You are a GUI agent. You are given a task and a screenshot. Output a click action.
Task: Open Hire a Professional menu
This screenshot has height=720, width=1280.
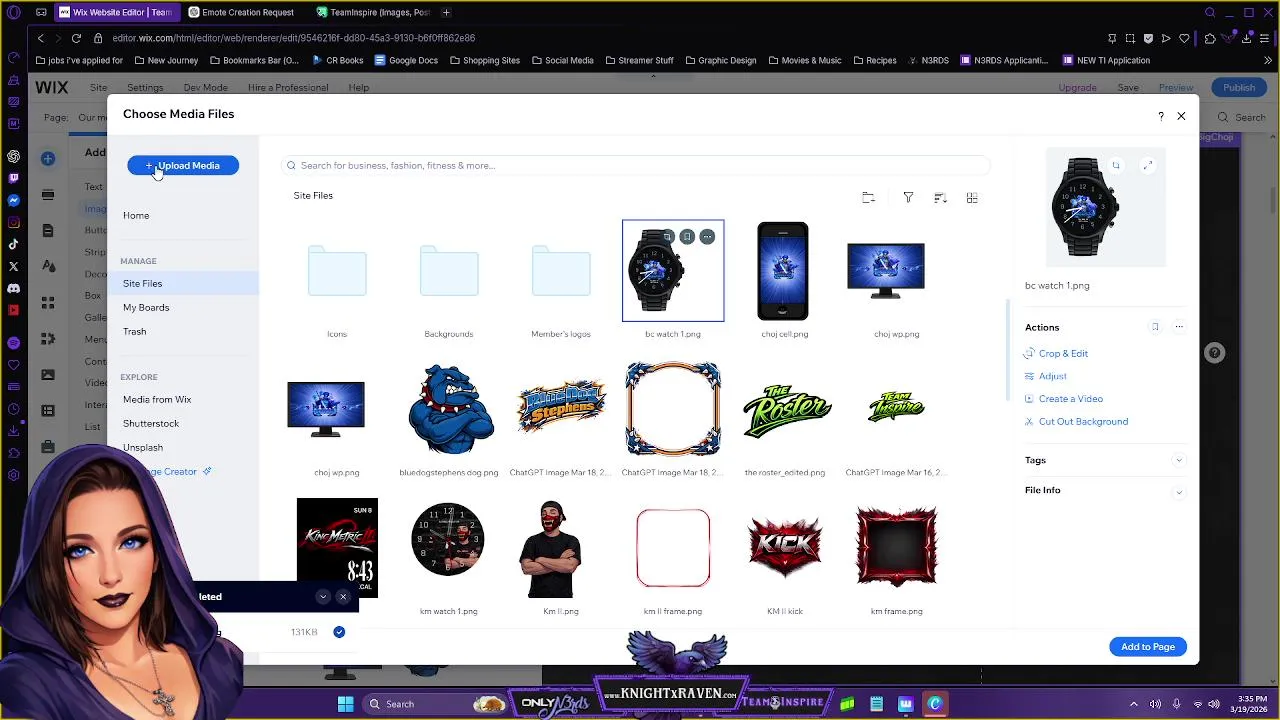288,88
